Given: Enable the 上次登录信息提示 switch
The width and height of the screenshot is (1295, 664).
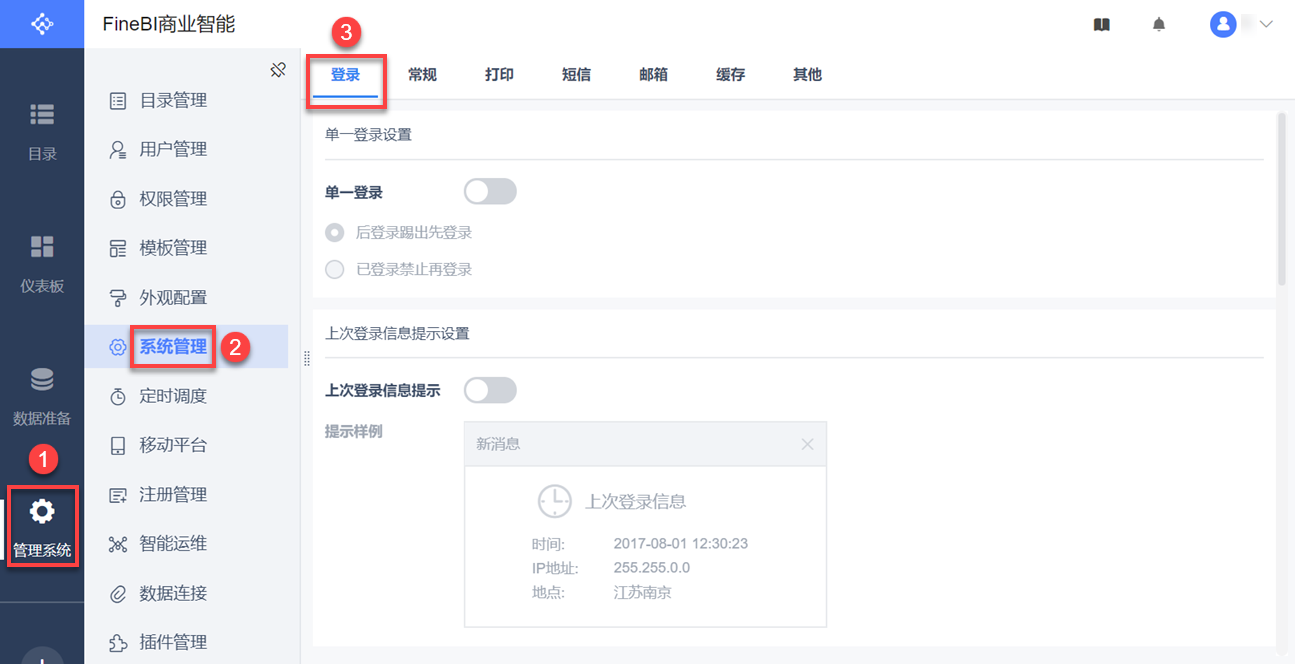Looking at the screenshot, I should (x=490, y=390).
